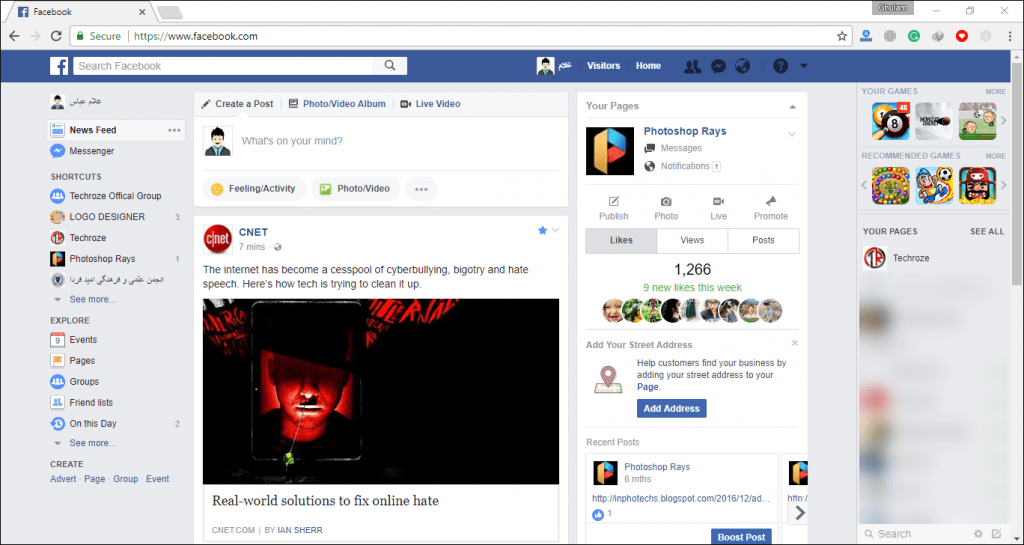This screenshot has height=545, width=1024.
Task: Click the Facebook logo in the header
Action: 59,66
